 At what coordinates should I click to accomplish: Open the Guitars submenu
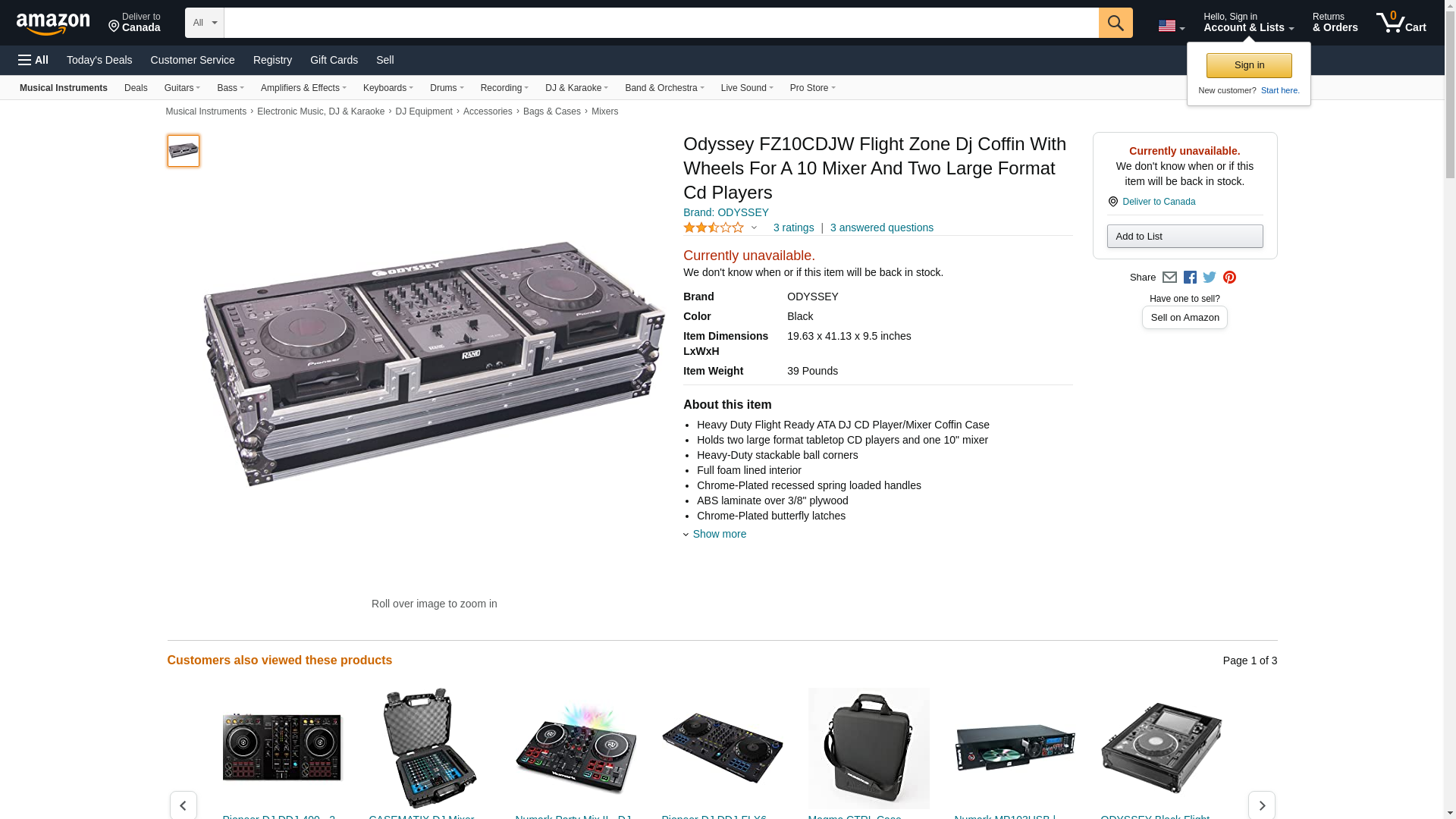coord(182,88)
